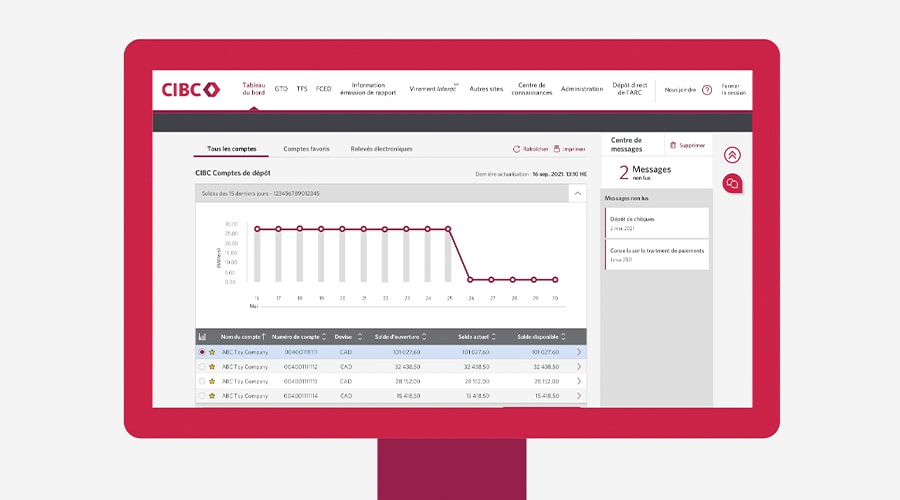The image size is (900, 500).
Task: Click the CIBC logo
Action: (191, 90)
